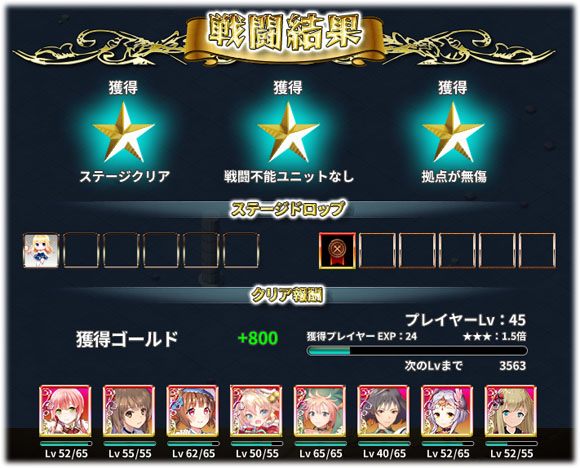Tap the silver-haired unit portrait Lv 52/65
This screenshot has width=580, height=468.
(447, 411)
